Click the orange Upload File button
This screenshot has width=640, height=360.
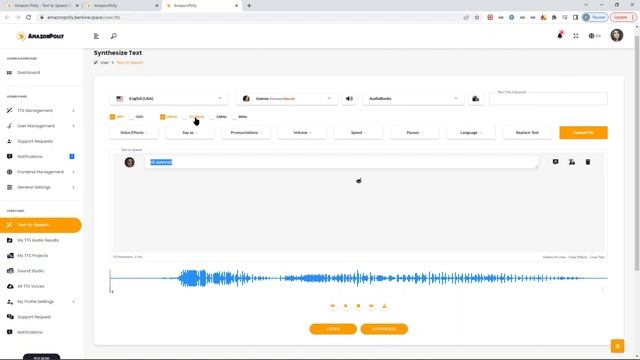click(x=583, y=133)
